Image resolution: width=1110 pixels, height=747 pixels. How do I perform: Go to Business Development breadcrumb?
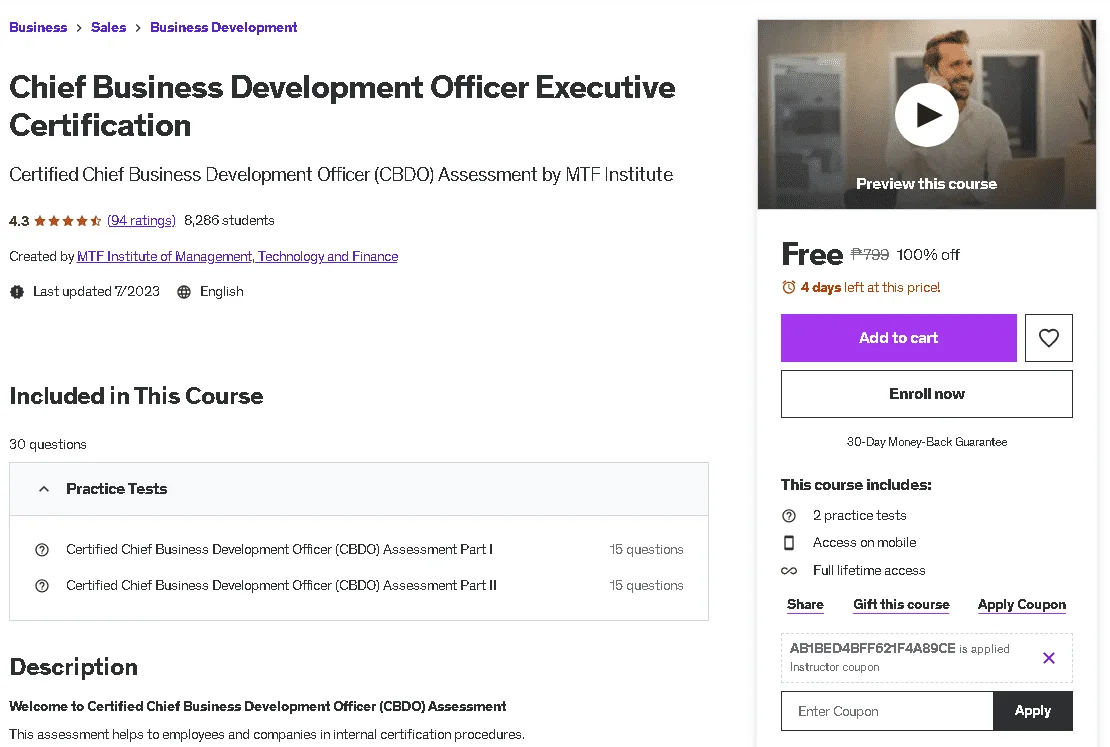coord(224,27)
